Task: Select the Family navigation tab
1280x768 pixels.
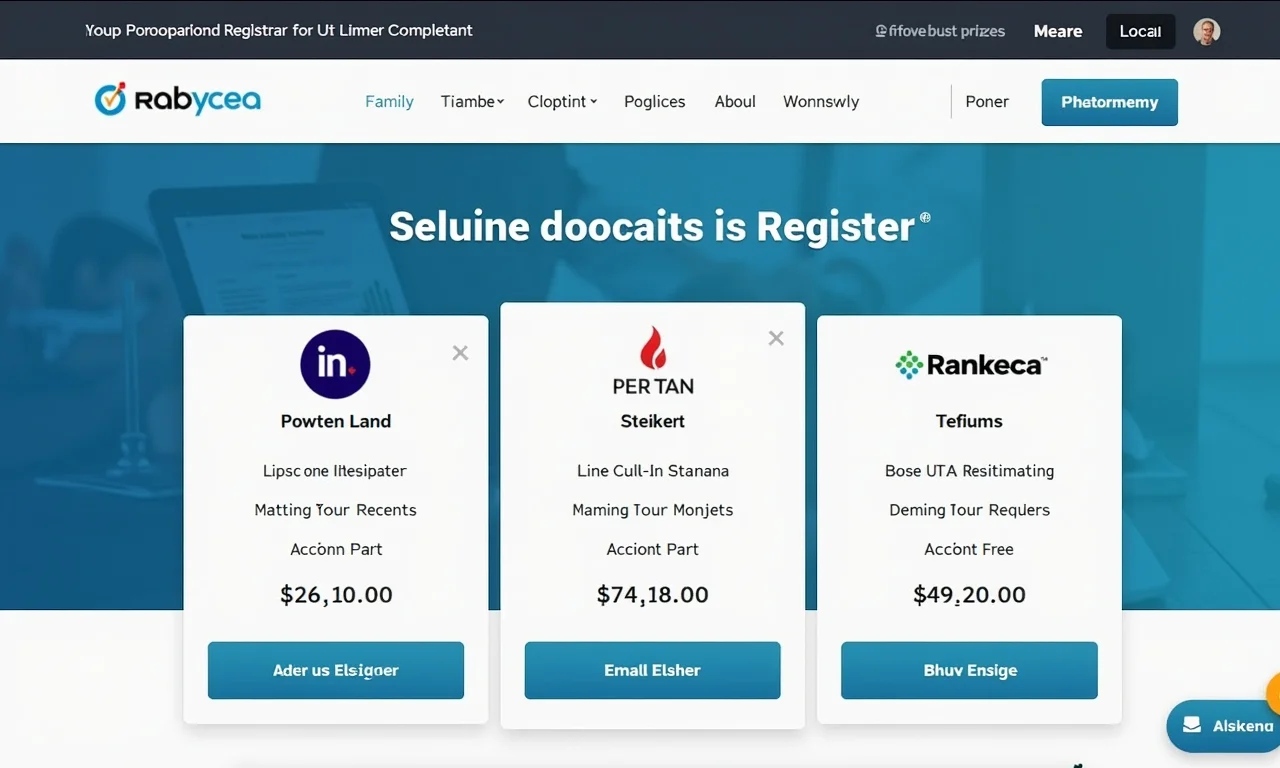Action: (389, 101)
